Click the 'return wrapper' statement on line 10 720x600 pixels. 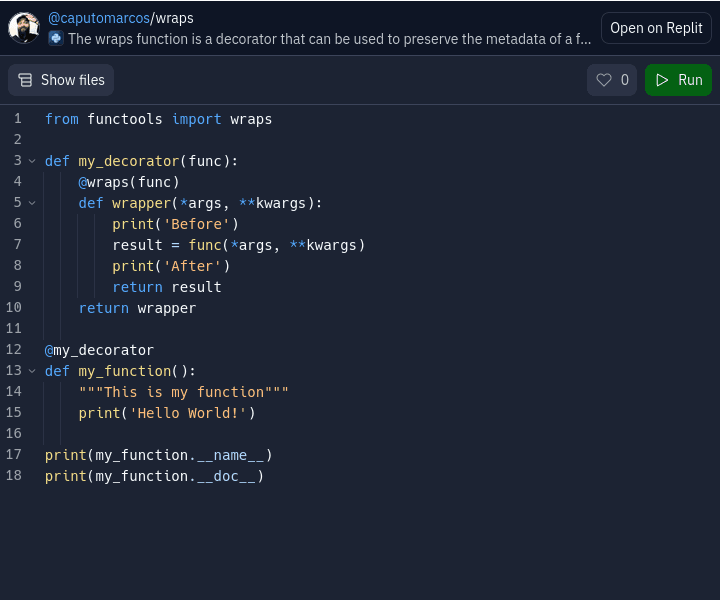point(137,308)
